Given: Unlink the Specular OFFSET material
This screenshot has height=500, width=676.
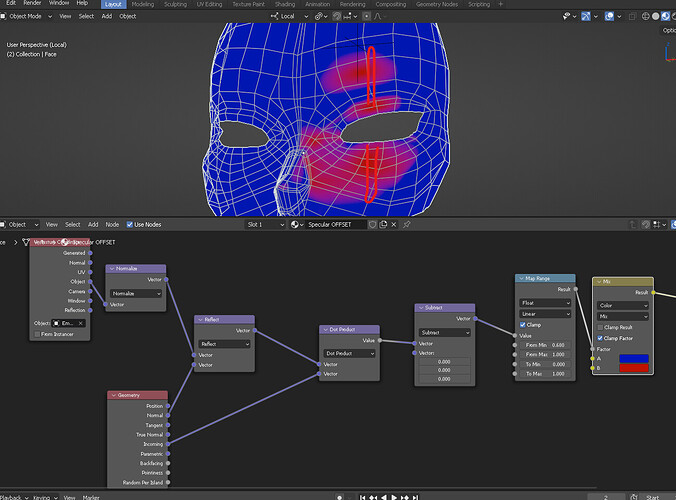Looking at the screenshot, I should [394, 225].
